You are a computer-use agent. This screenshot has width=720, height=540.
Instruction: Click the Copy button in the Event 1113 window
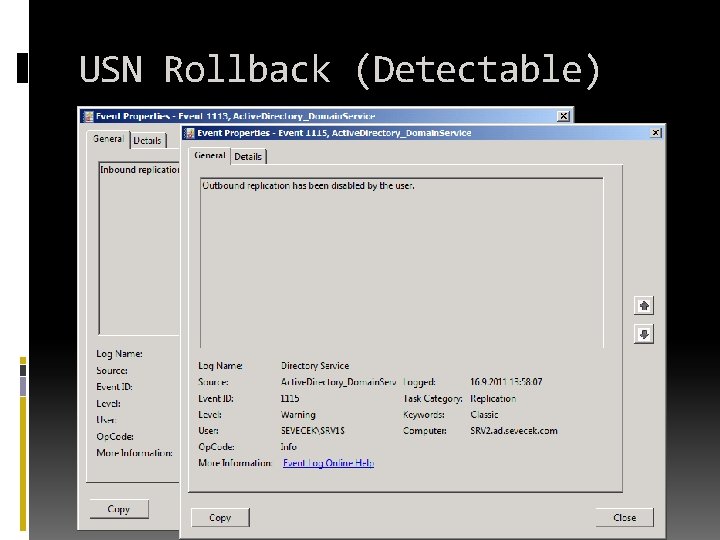tap(119, 509)
